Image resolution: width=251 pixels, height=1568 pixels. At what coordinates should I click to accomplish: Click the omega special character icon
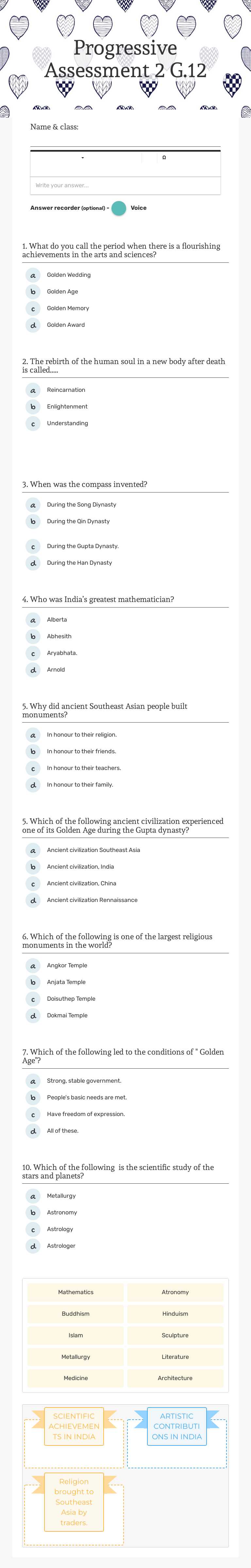coord(164,158)
